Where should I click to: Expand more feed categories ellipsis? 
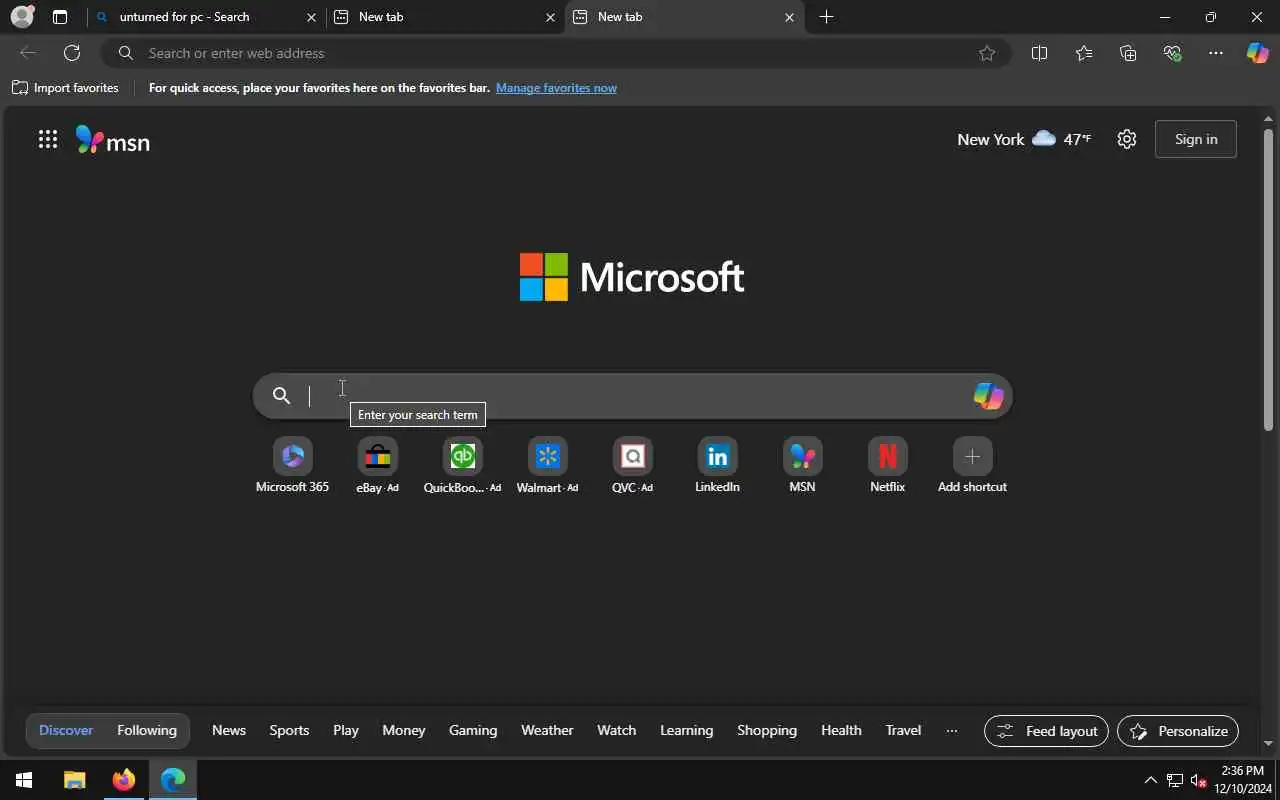click(x=952, y=731)
